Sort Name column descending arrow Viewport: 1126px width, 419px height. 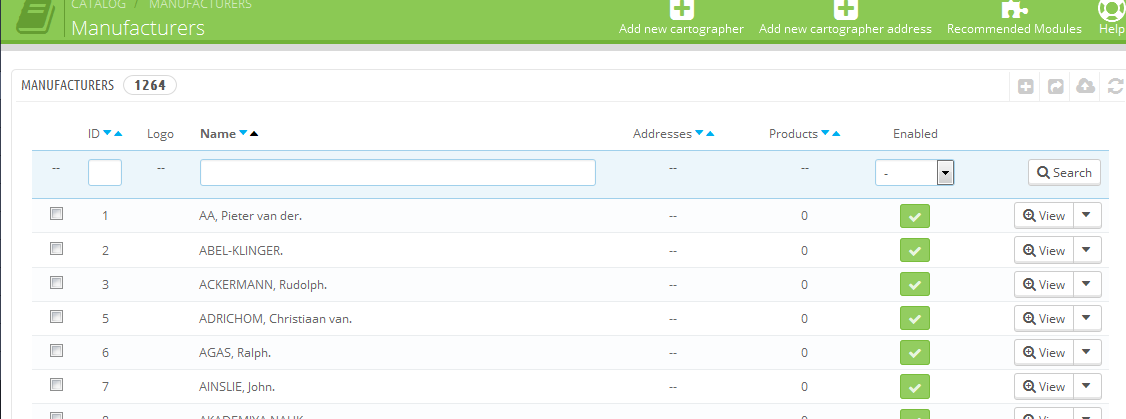(x=243, y=134)
